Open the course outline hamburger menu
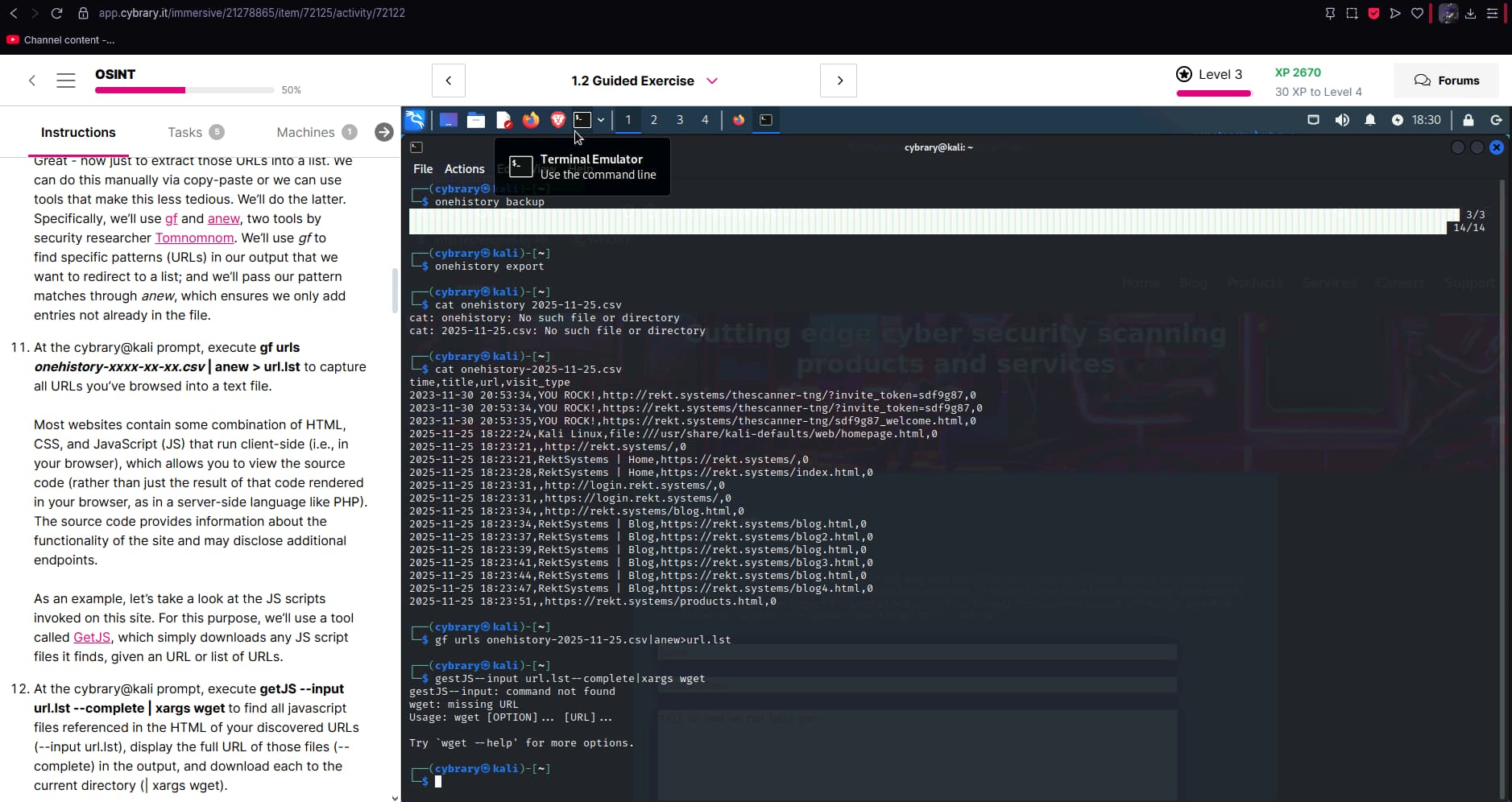The height and width of the screenshot is (802, 1512). coord(66,81)
